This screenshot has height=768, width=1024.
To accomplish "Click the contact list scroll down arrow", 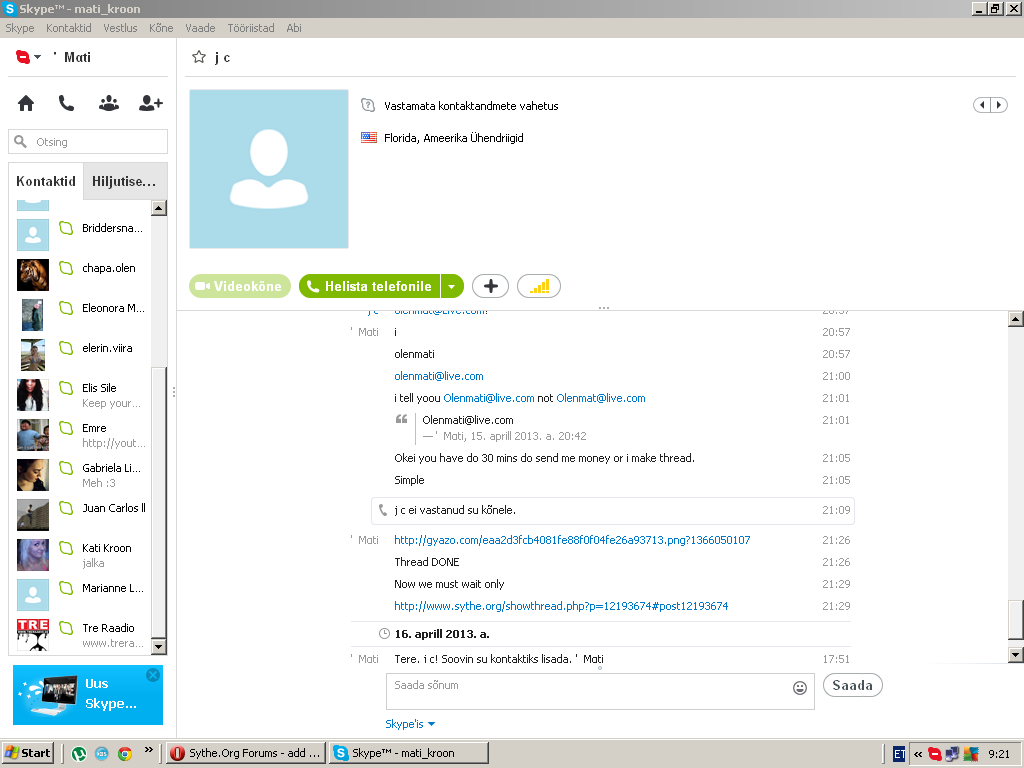I will [x=159, y=647].
